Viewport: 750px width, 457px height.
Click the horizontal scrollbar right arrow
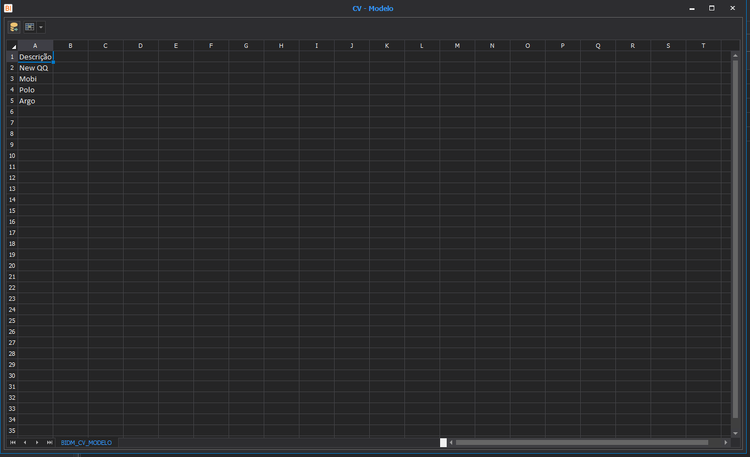(x=726, y=443)
